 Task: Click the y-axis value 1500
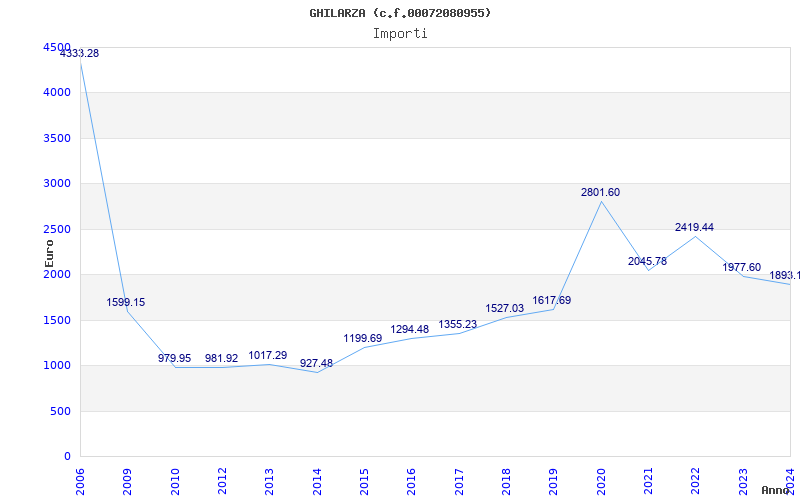click(x=57, y=320)
